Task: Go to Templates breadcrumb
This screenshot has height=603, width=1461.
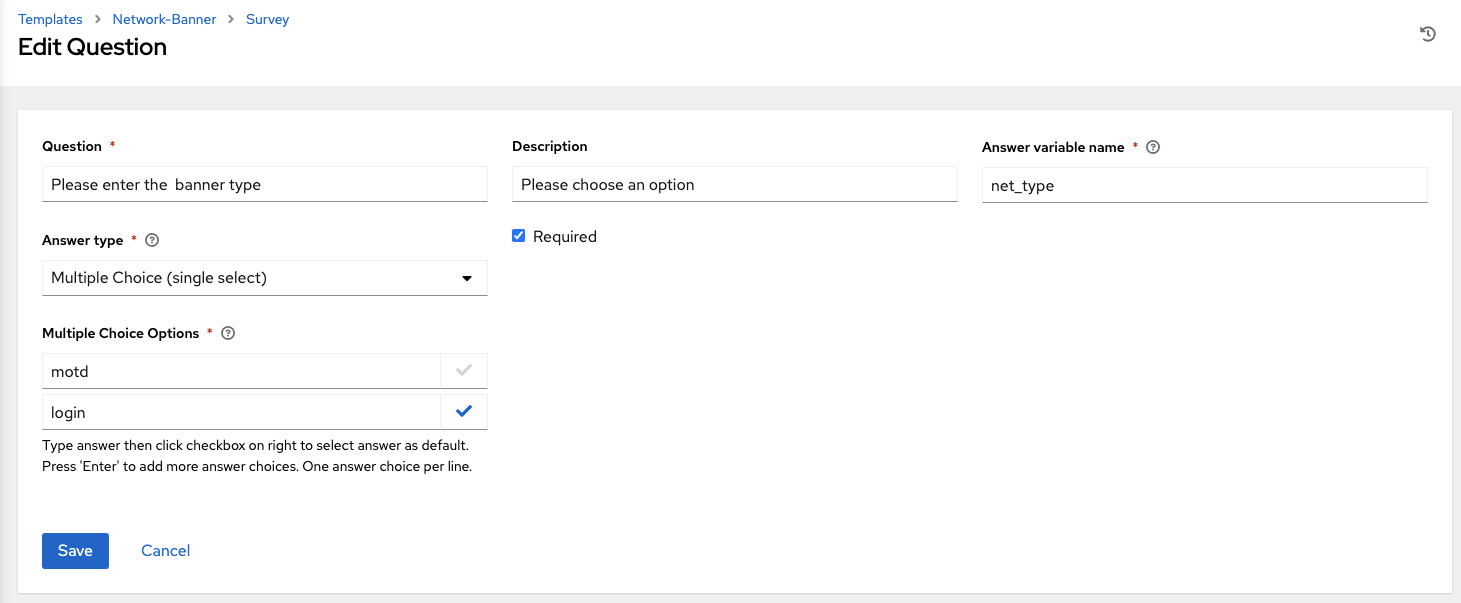Action: pos(50,19)
